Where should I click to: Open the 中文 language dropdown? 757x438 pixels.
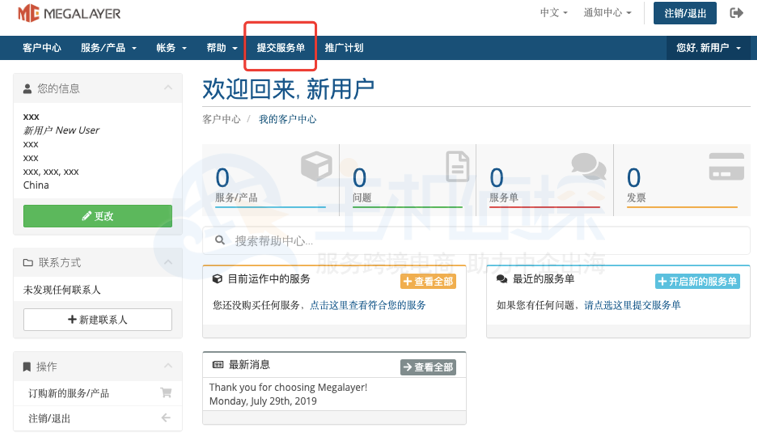click(x=553, y=13)
